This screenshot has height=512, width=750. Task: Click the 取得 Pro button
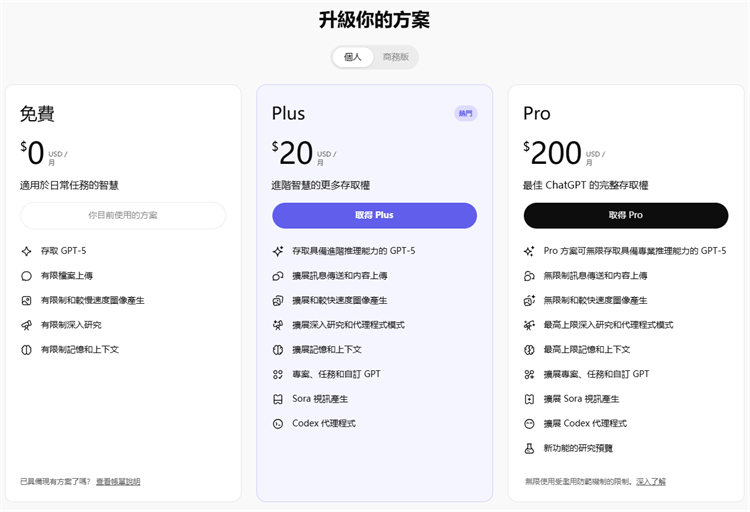[x=626, y=215]
